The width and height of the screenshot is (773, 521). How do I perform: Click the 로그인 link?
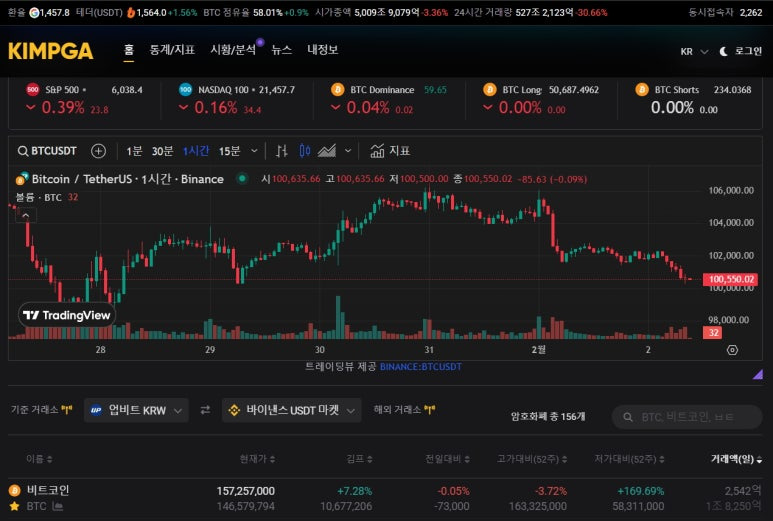click(748, 51)
